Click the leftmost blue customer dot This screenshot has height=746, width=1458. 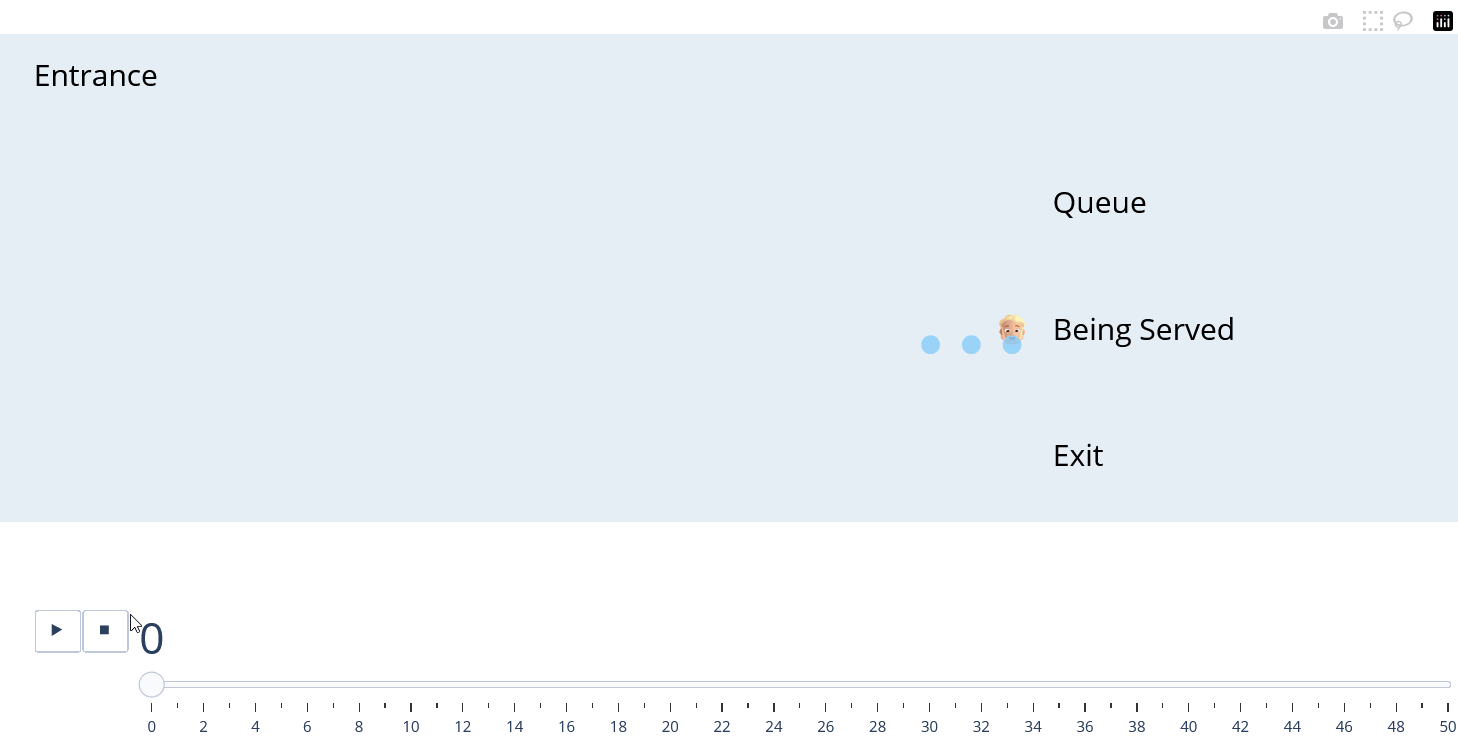[x=931, y=344]
